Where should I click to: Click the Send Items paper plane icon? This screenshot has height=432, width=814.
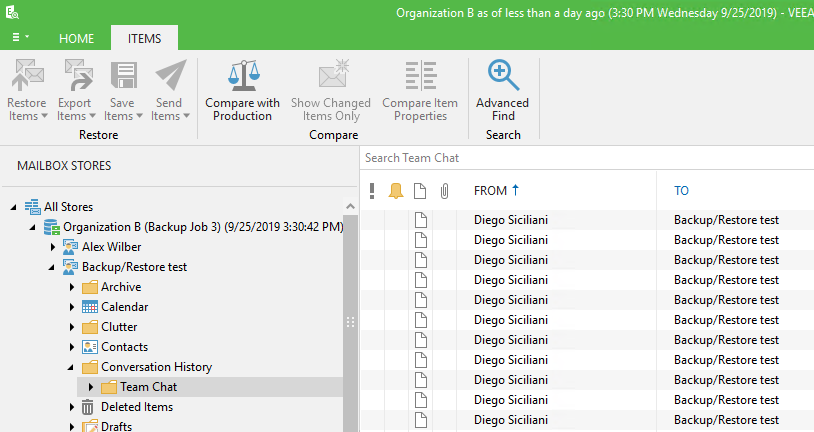171,75
